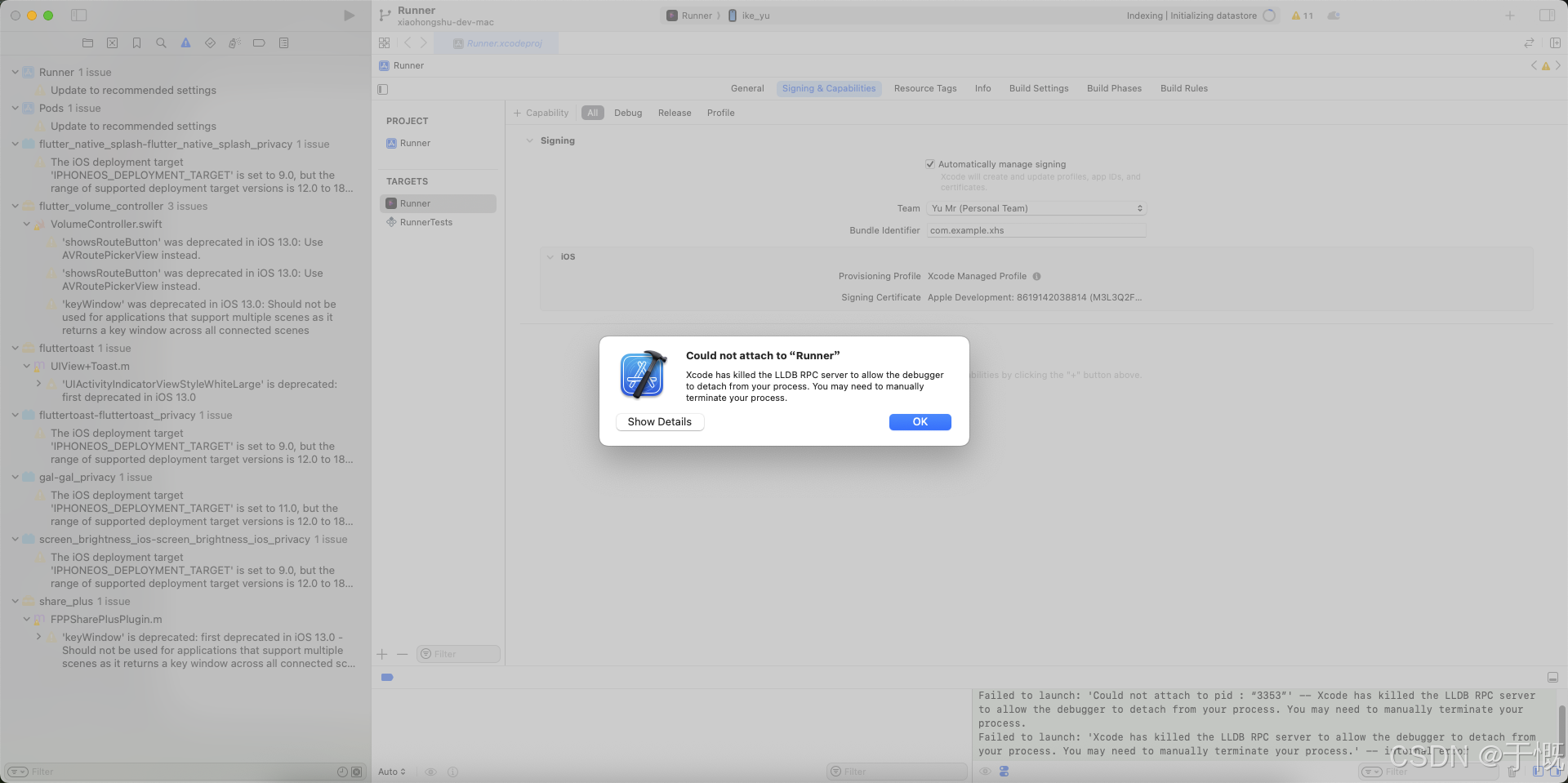Toggle the inspectors panel icon
The image size is (1568, 783).
pos(1547,16)
